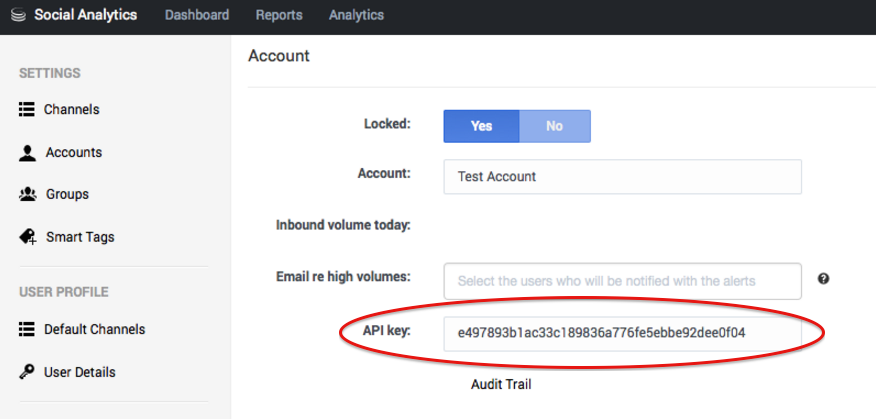Open Smart Tags settings page
The width and height of the screenshot is (876, 419).
(80, 237)
